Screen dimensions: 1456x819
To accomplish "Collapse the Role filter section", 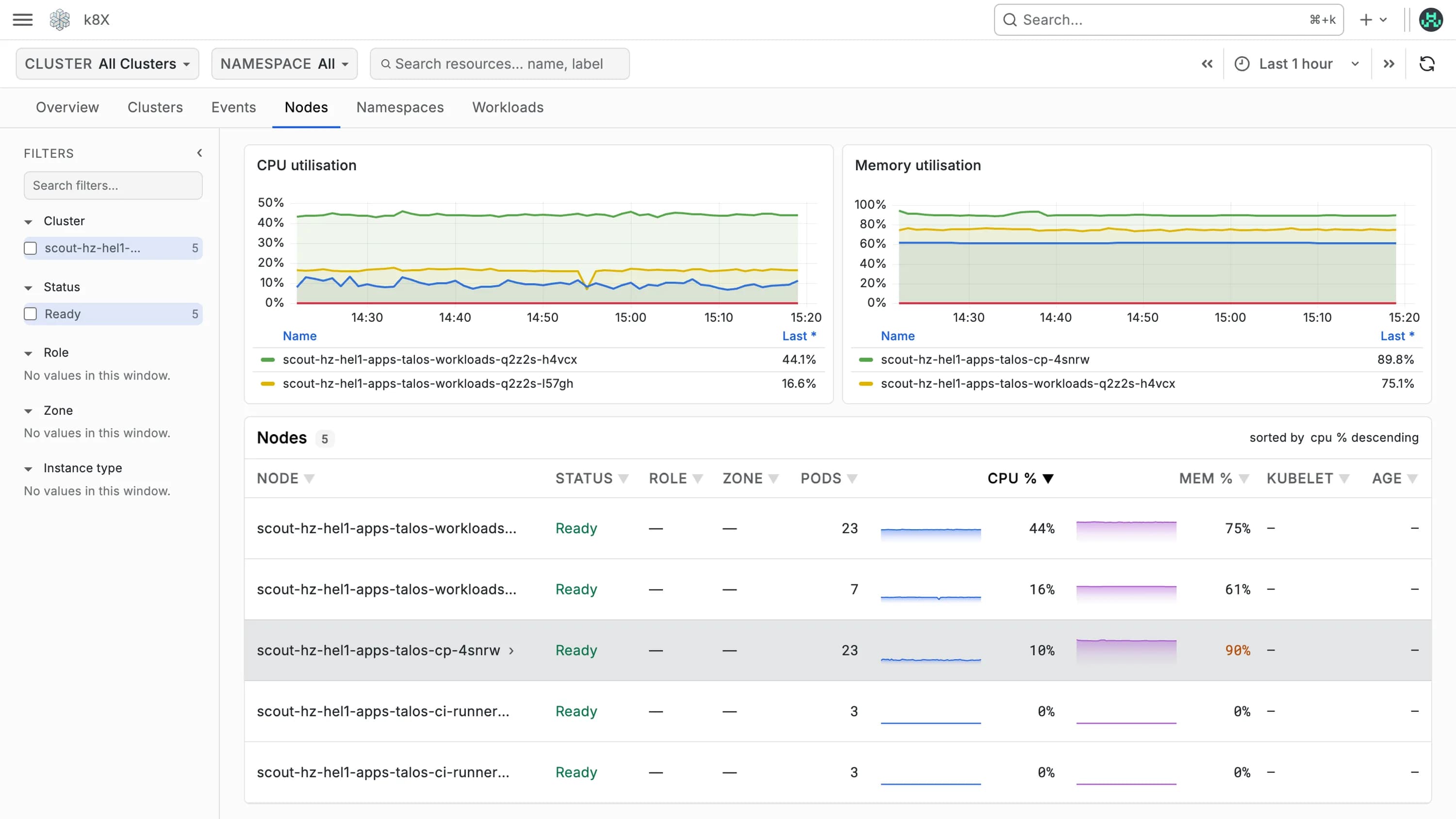I will (x=28, y=353).
